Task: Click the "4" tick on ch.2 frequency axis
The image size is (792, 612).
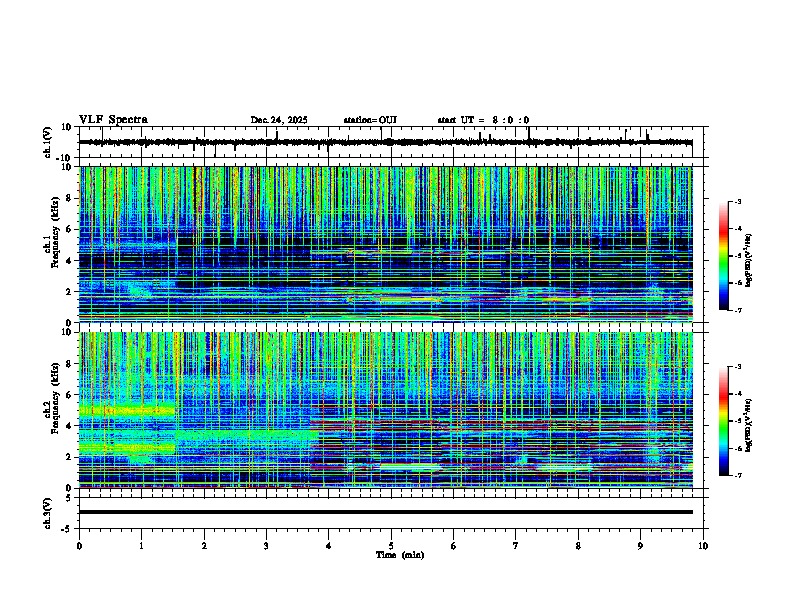Action: [69, 426]
